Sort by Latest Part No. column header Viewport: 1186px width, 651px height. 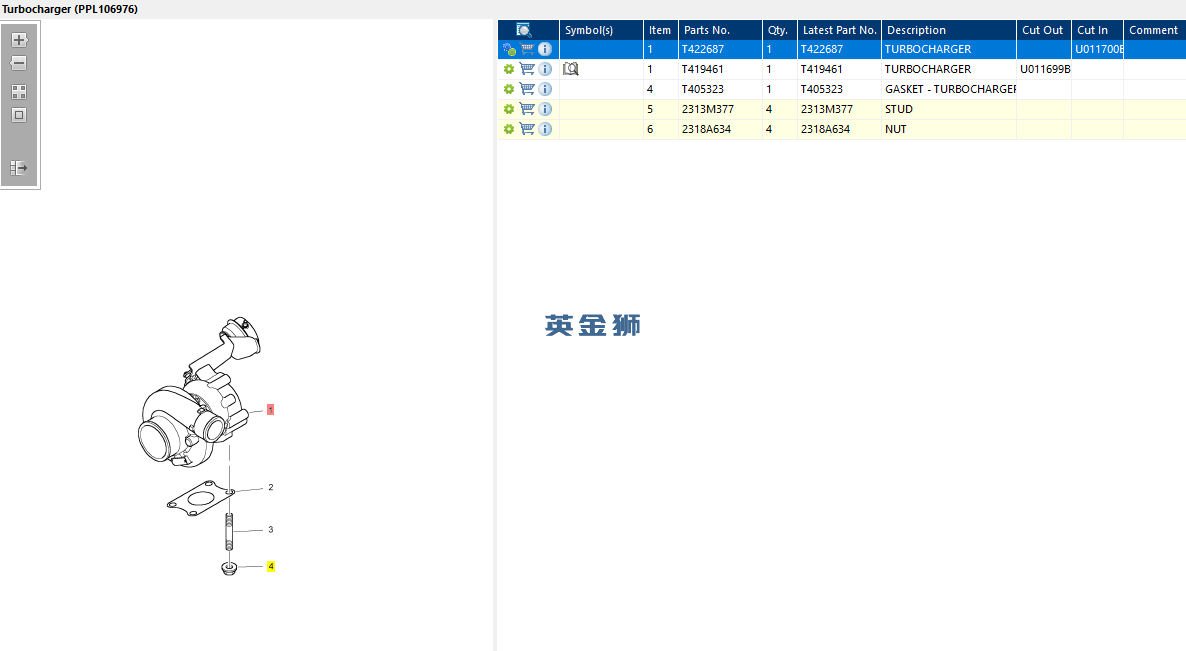[x=840, y=30]
